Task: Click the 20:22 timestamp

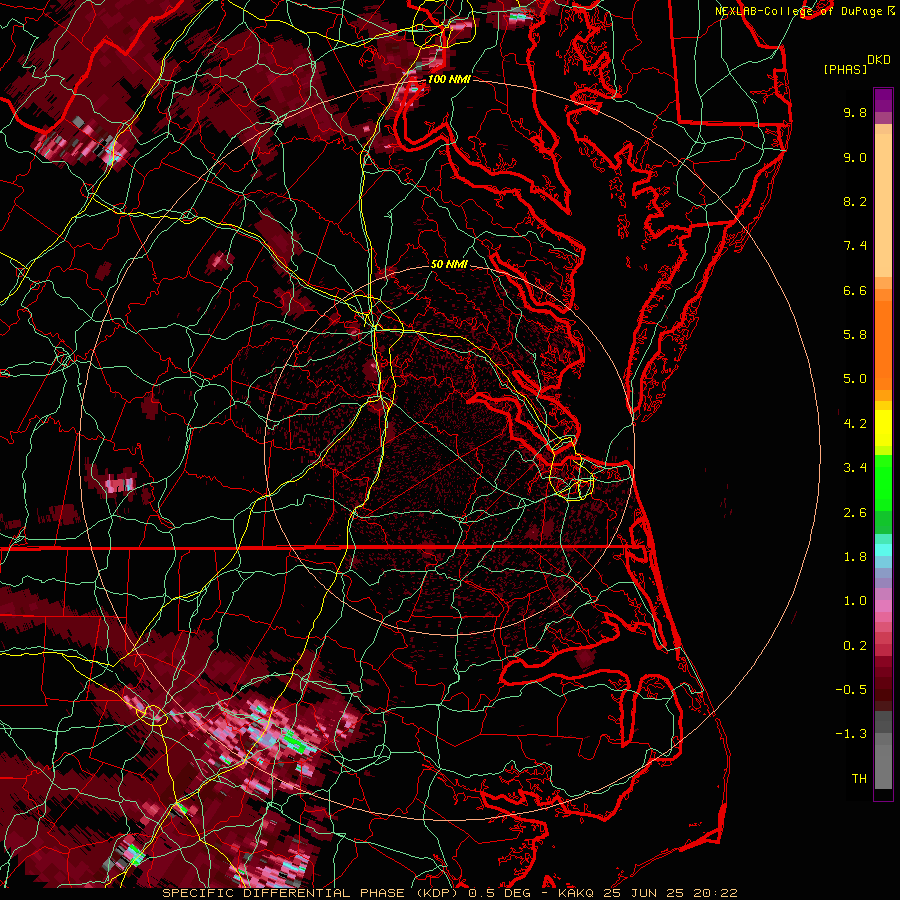Action: (717, 893)
